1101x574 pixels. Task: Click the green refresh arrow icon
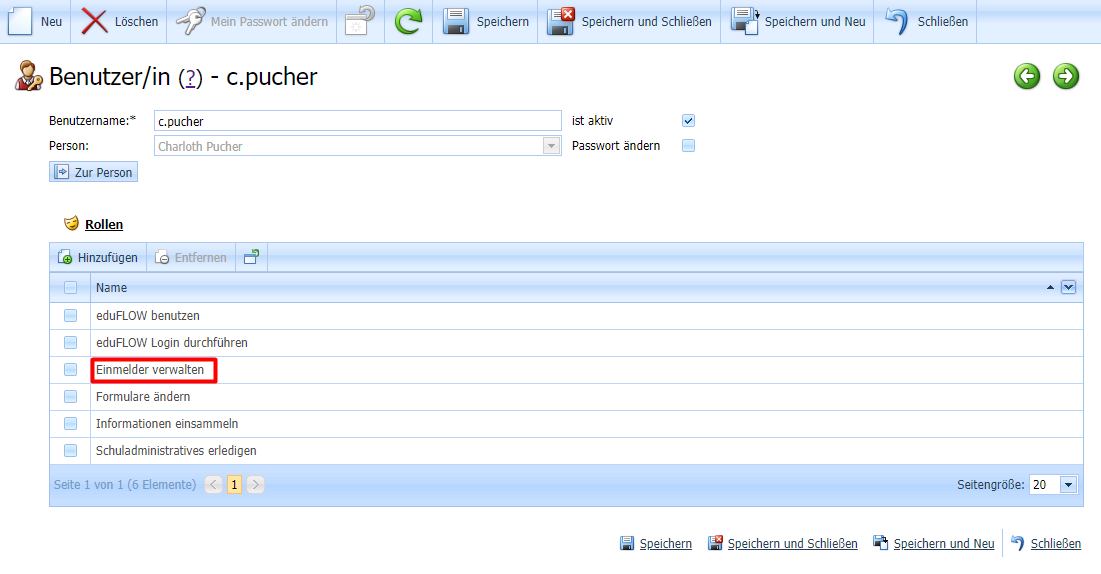click(x=408, y=21)
